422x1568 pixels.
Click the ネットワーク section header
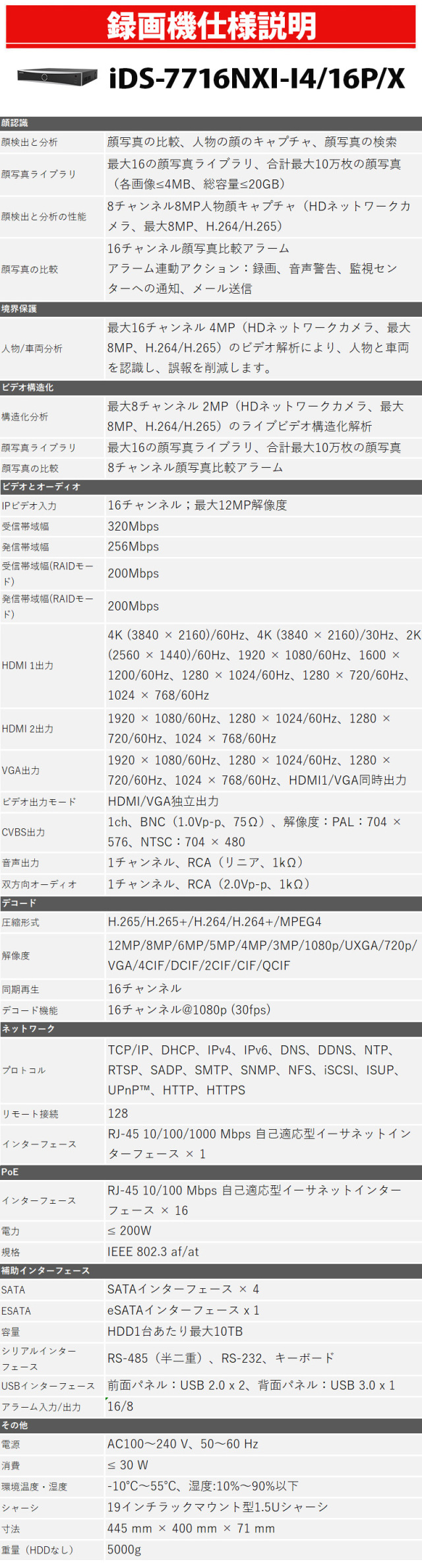[28, 1029]
